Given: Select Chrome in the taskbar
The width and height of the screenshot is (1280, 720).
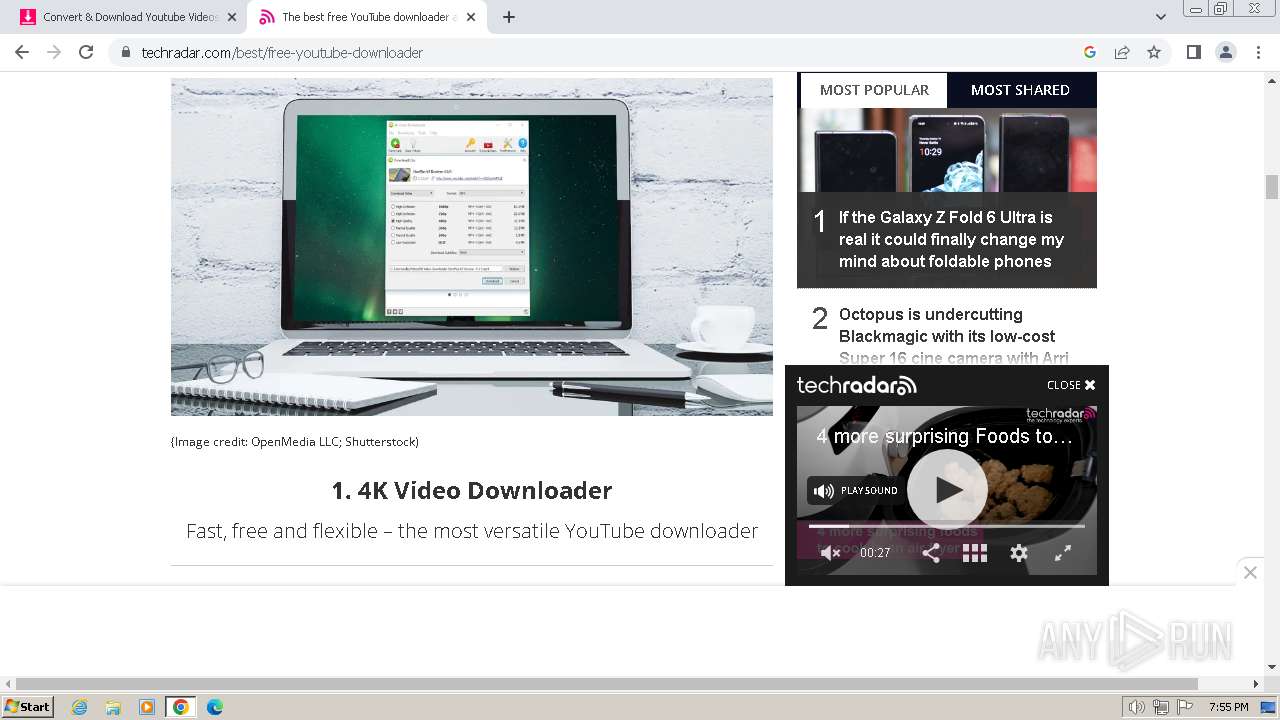Looking at the screenshot, I should 181,707.
